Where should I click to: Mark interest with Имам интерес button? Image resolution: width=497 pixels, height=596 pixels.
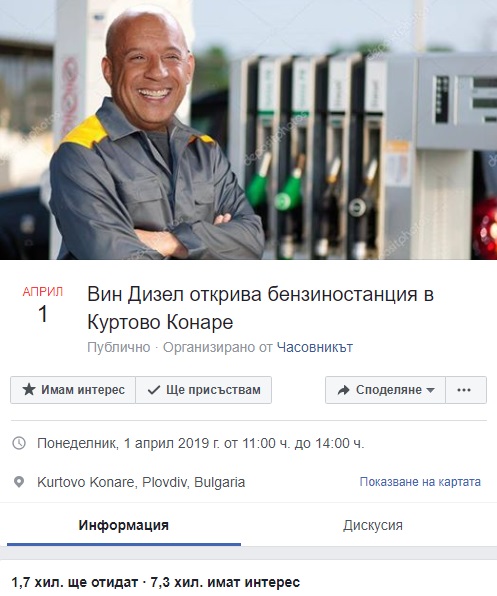tap(73, 390)
